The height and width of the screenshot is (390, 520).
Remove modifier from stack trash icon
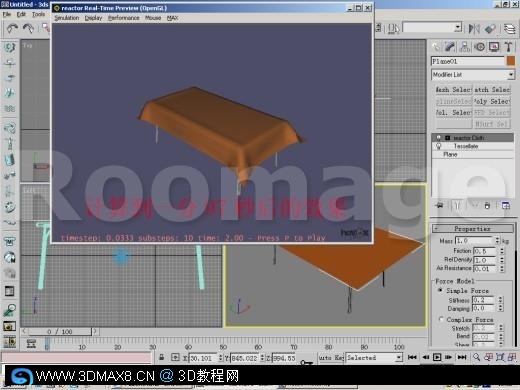point(487,206)
